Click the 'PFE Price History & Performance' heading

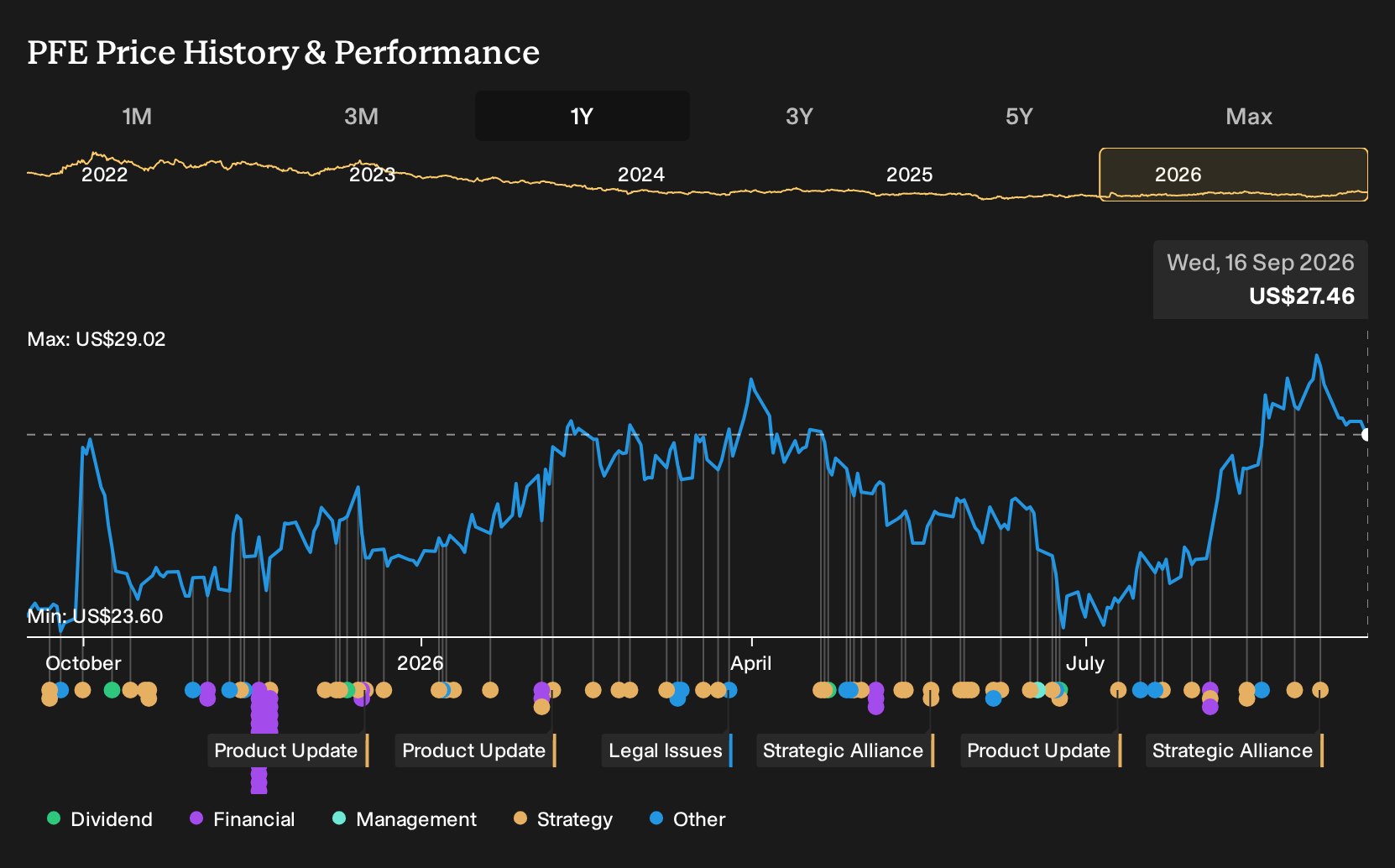tap(284, 52)
